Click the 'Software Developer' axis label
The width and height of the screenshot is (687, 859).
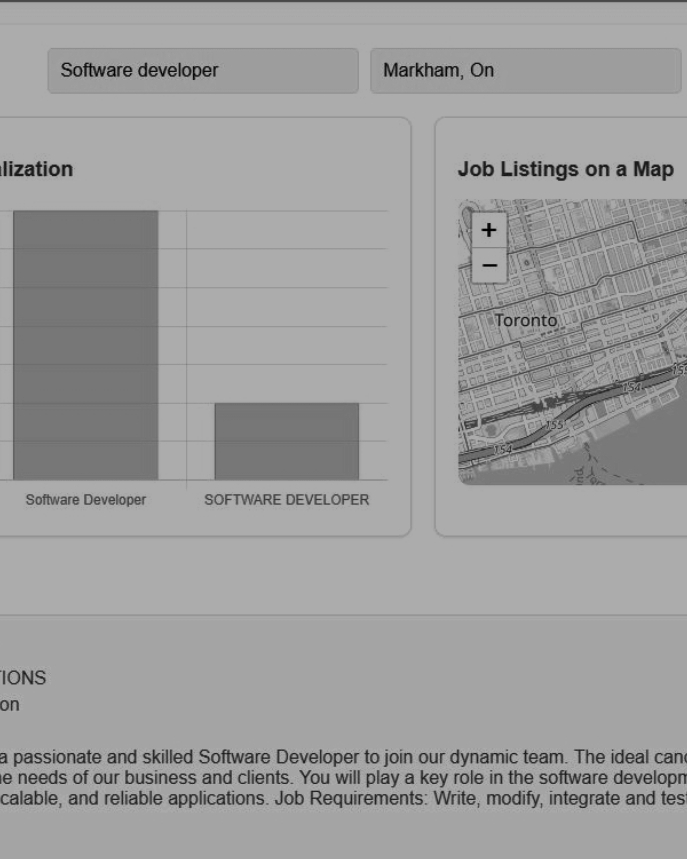pyautogui.click(x=85, y=500)
